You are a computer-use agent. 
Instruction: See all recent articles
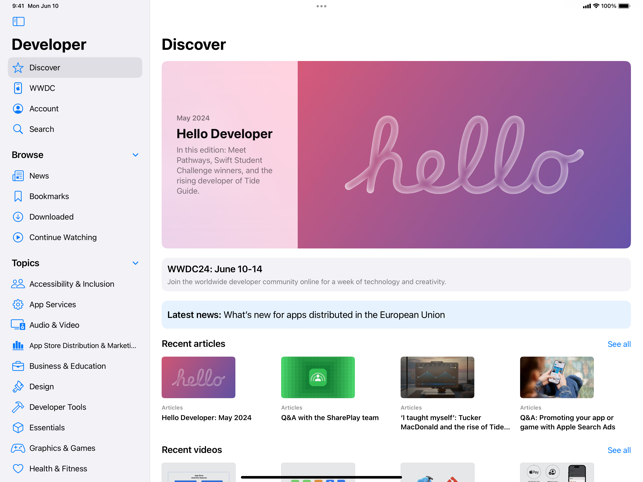click(x=619, y=344)
